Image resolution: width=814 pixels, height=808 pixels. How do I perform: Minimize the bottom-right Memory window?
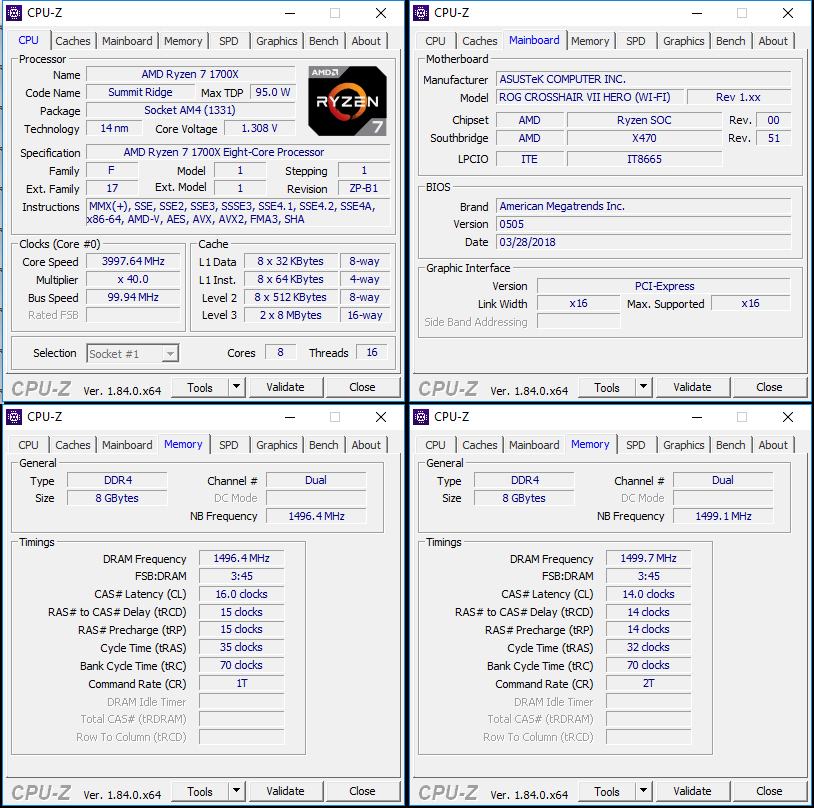coord(697,417)
